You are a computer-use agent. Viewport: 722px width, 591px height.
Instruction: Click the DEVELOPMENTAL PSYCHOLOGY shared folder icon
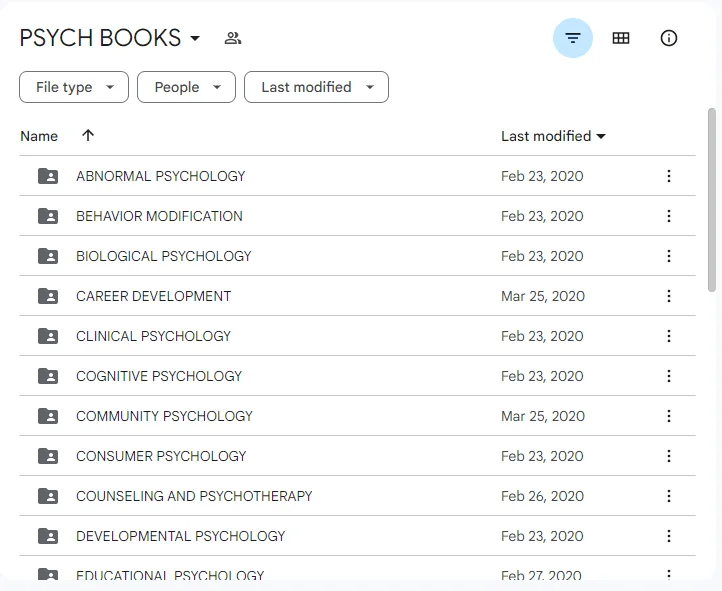tap(48, 536)
